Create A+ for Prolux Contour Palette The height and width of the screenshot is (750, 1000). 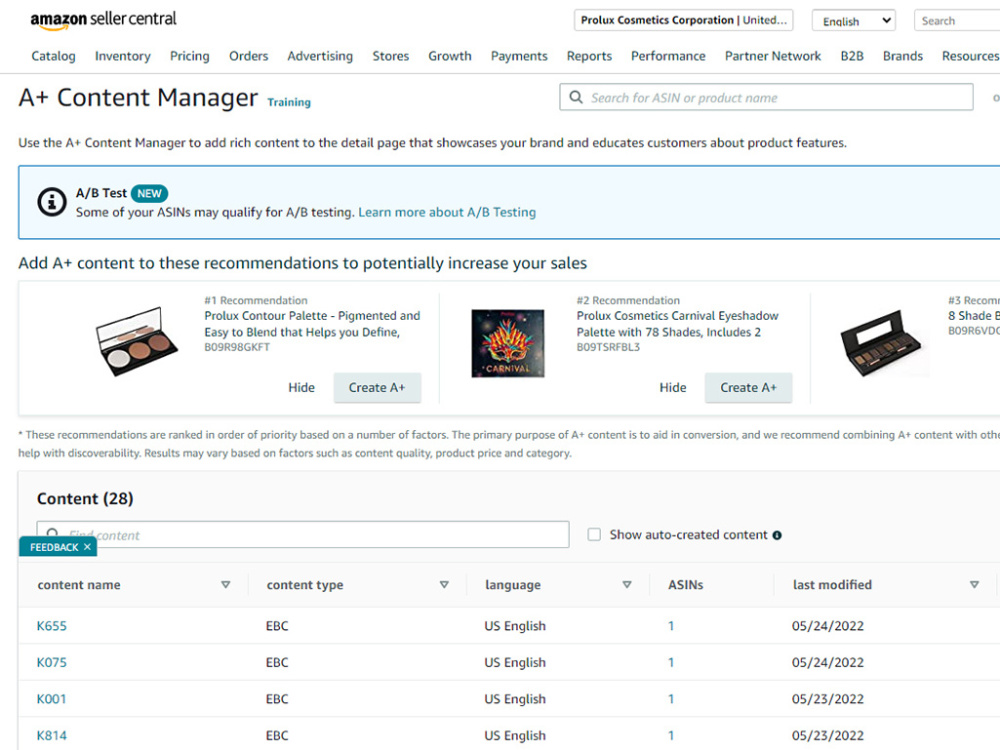pyautogui.click(x=377, y=388)
